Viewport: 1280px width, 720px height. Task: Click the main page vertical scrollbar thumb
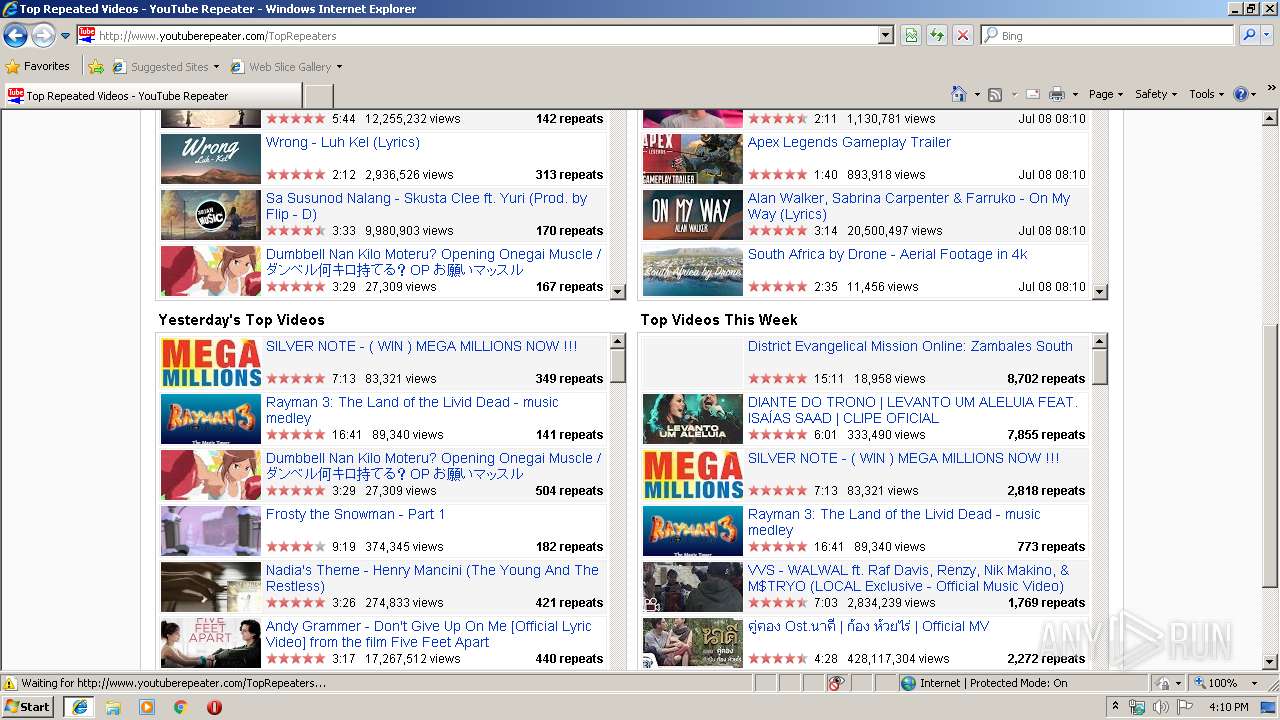point(1270,456)
